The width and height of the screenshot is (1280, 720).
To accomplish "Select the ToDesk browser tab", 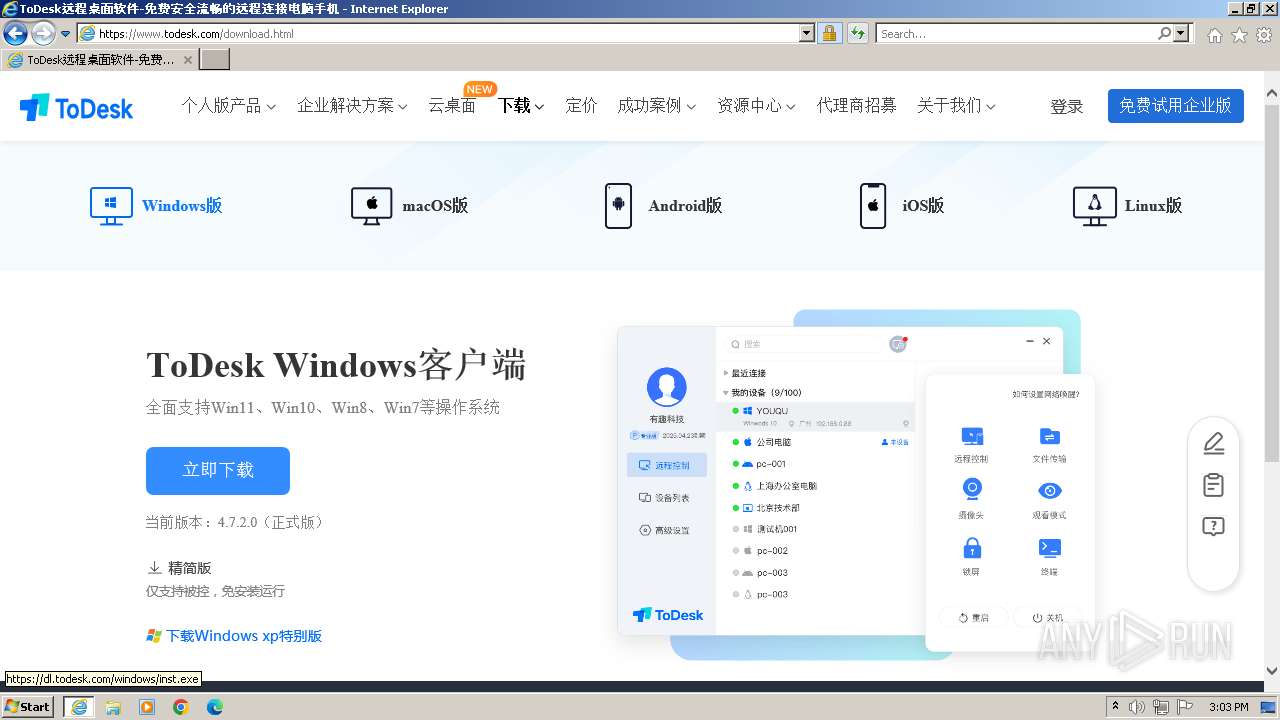I will 98,59.
